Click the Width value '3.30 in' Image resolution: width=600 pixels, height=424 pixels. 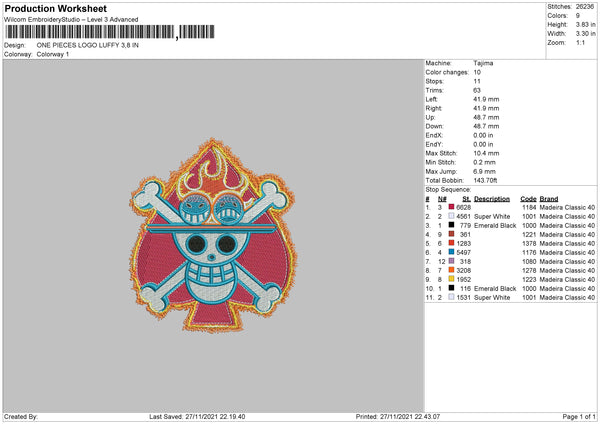pos(585,34)
